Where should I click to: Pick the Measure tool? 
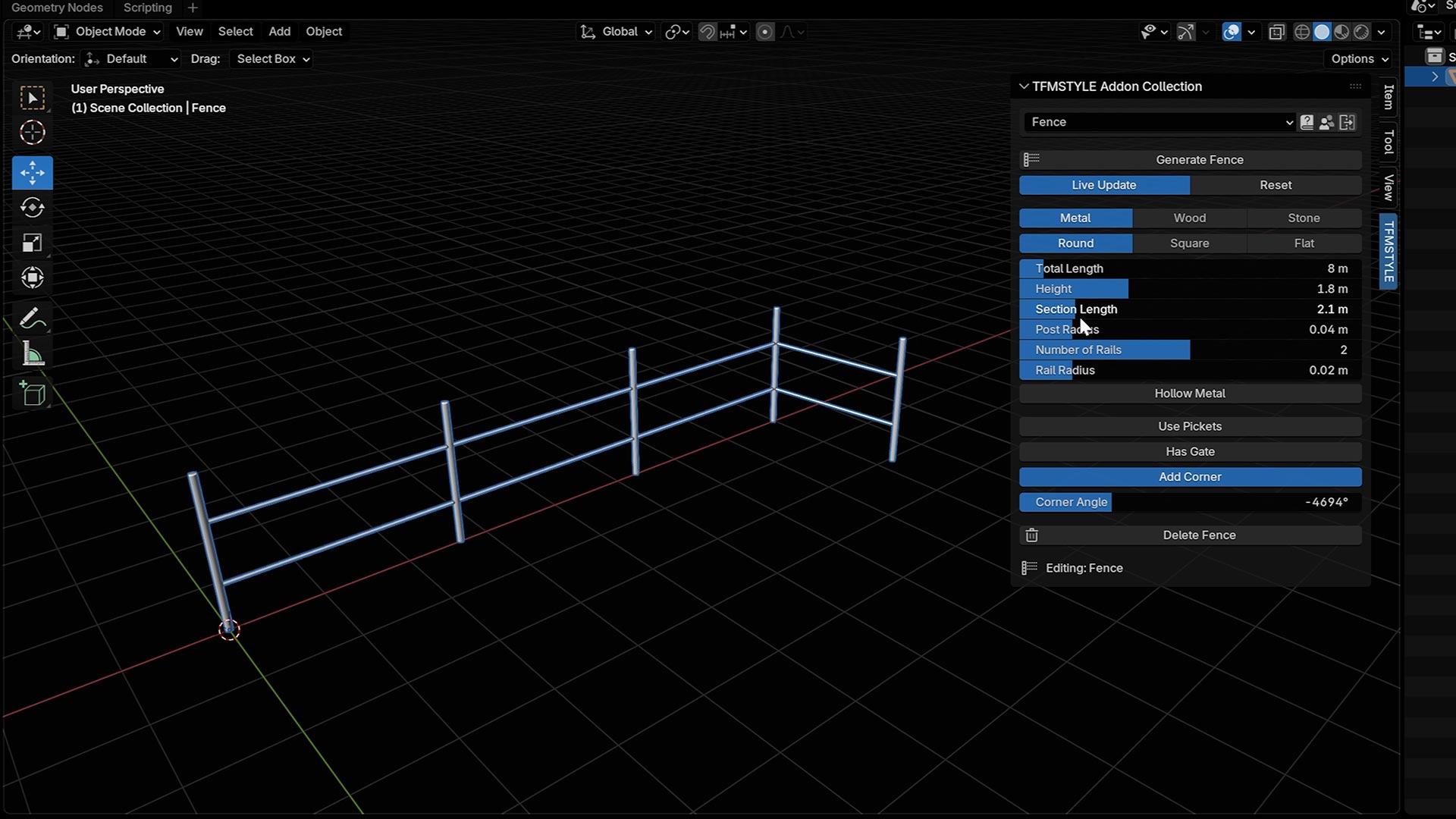[x=32, y=354]
